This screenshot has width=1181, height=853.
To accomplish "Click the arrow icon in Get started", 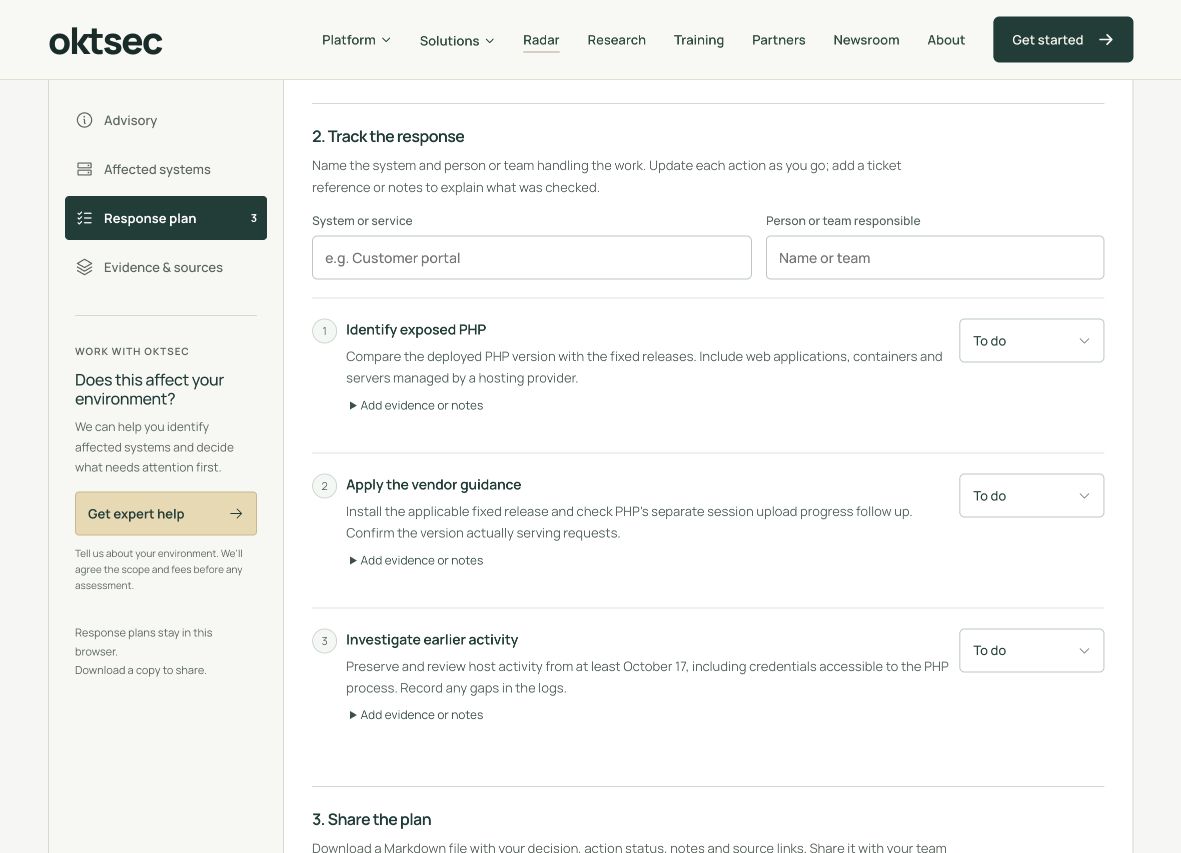I will [1106, 39].
